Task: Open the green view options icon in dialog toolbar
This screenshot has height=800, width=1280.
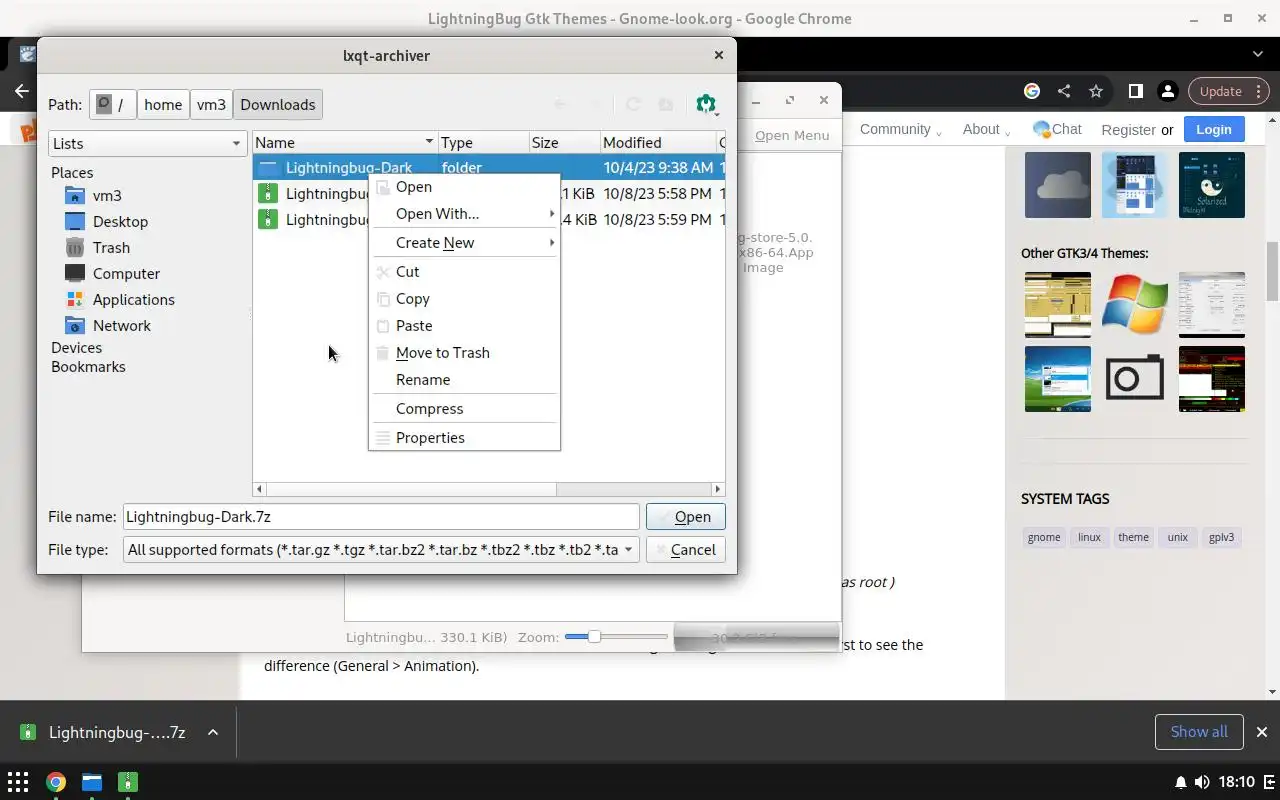Action: 707,104
